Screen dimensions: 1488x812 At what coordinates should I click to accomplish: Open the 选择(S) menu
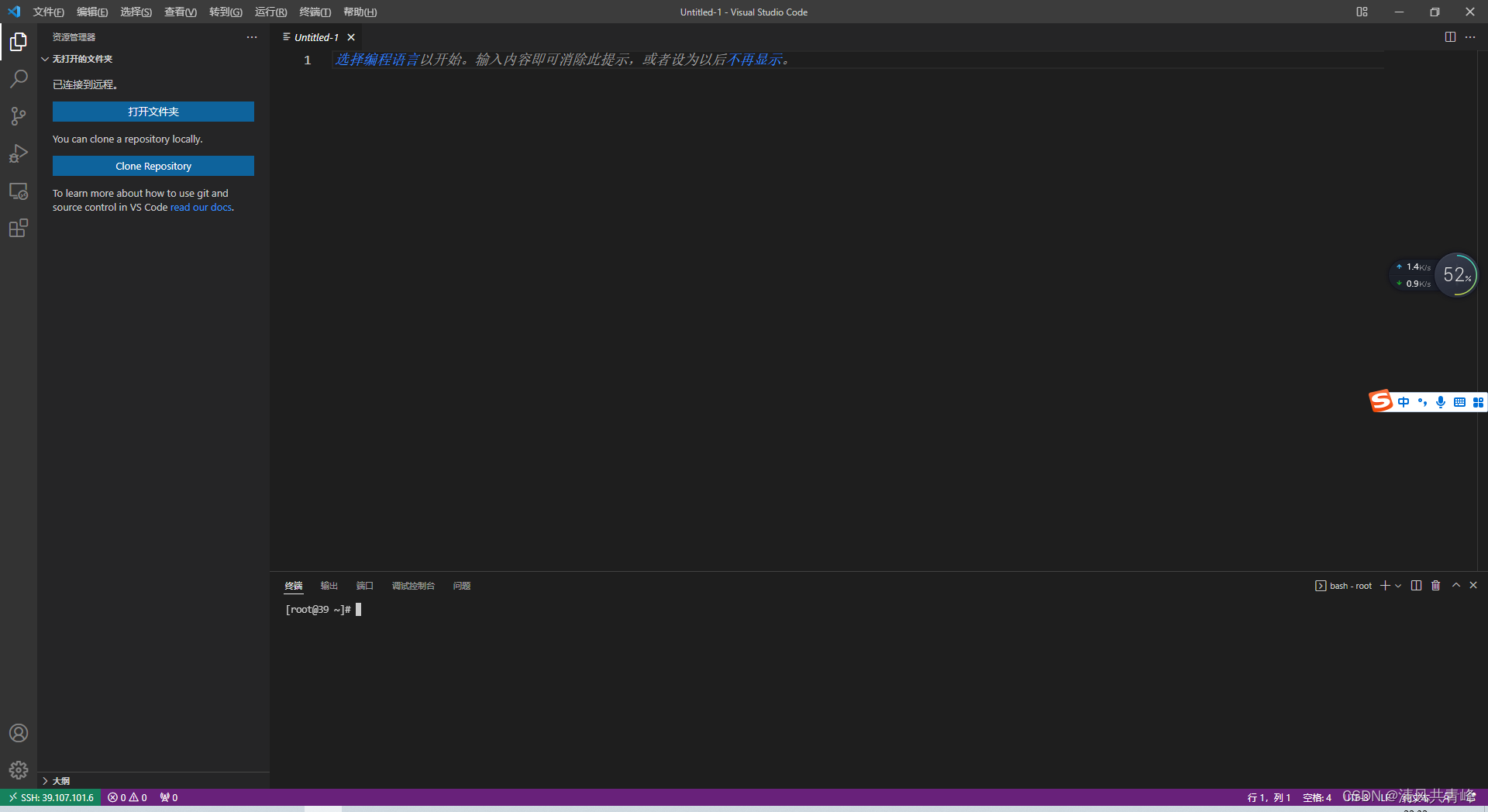136,12
